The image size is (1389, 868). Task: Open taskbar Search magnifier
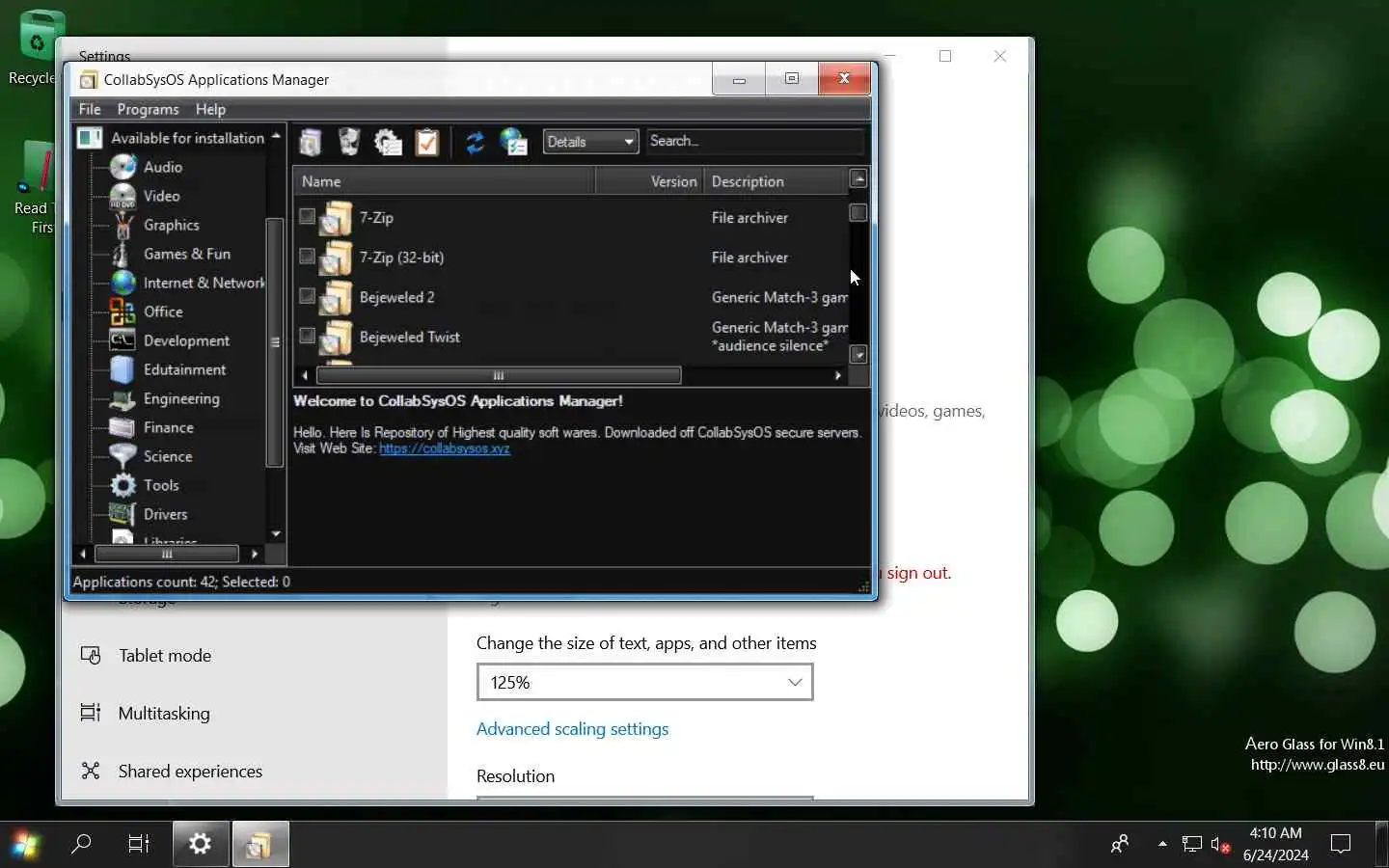pos(82,845)
